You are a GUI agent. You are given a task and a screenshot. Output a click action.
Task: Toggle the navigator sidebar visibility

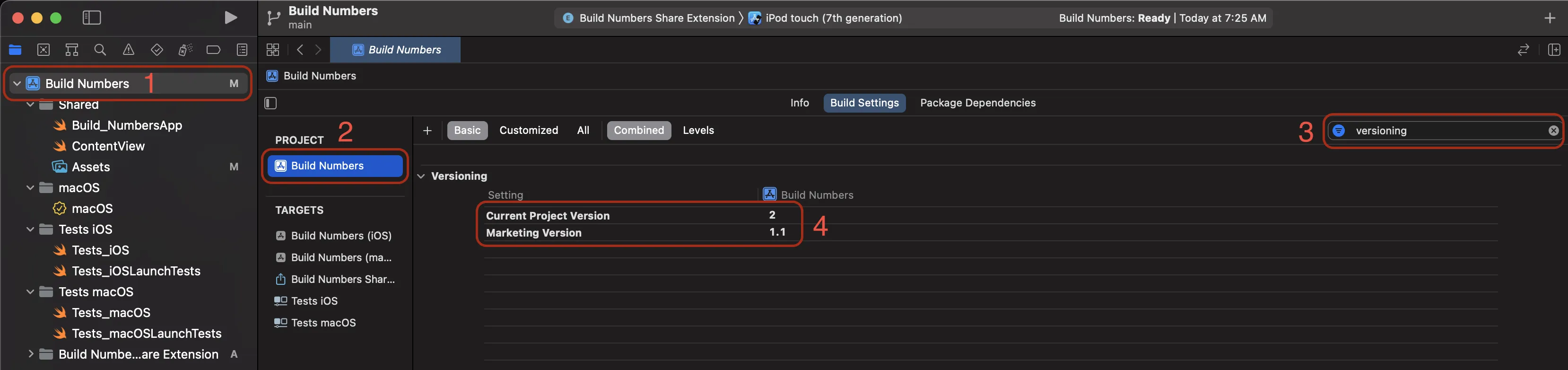tap(91, 18)
